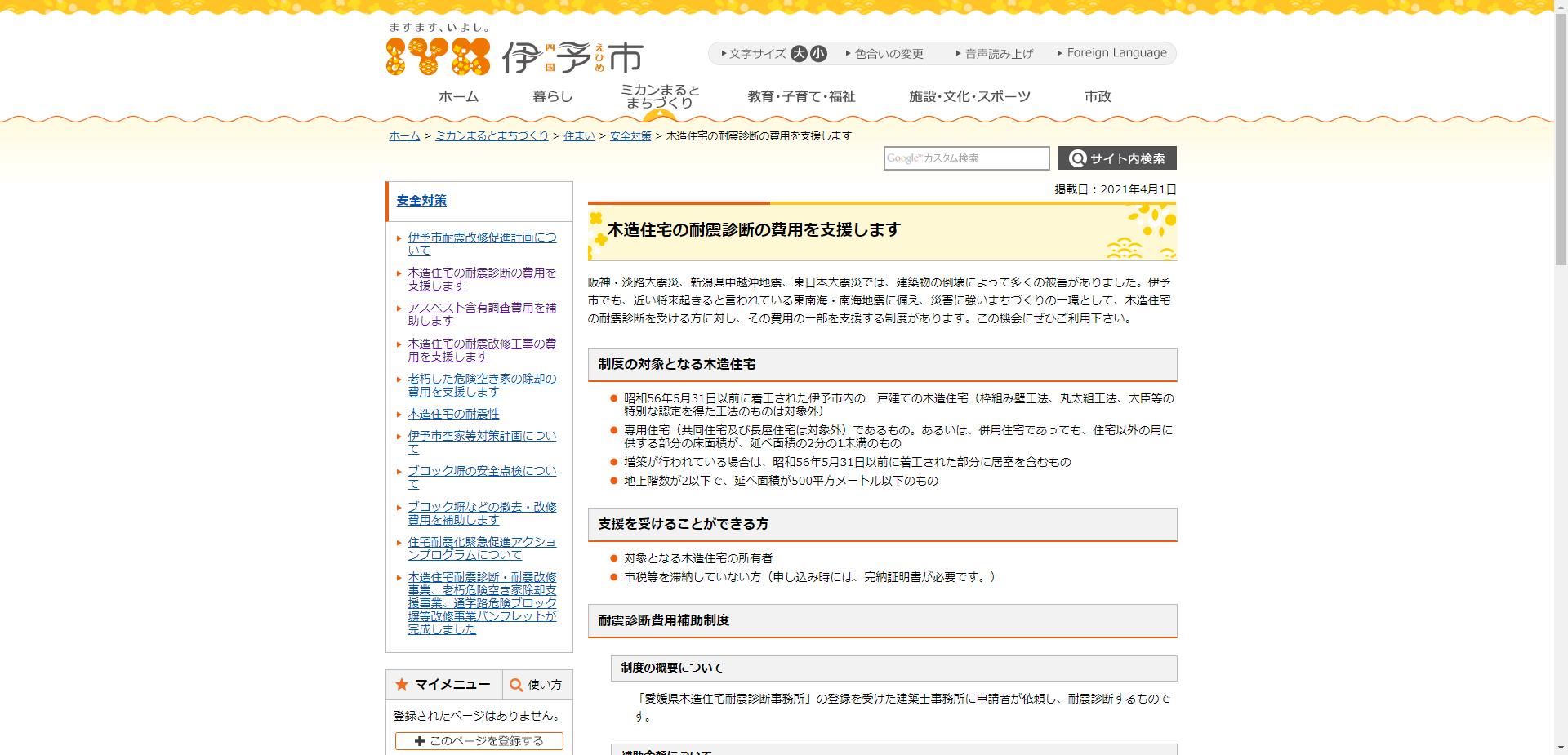Screen dimensions: 1568x755
Task: Select the ホーム menu item
Action: (458, 95)
